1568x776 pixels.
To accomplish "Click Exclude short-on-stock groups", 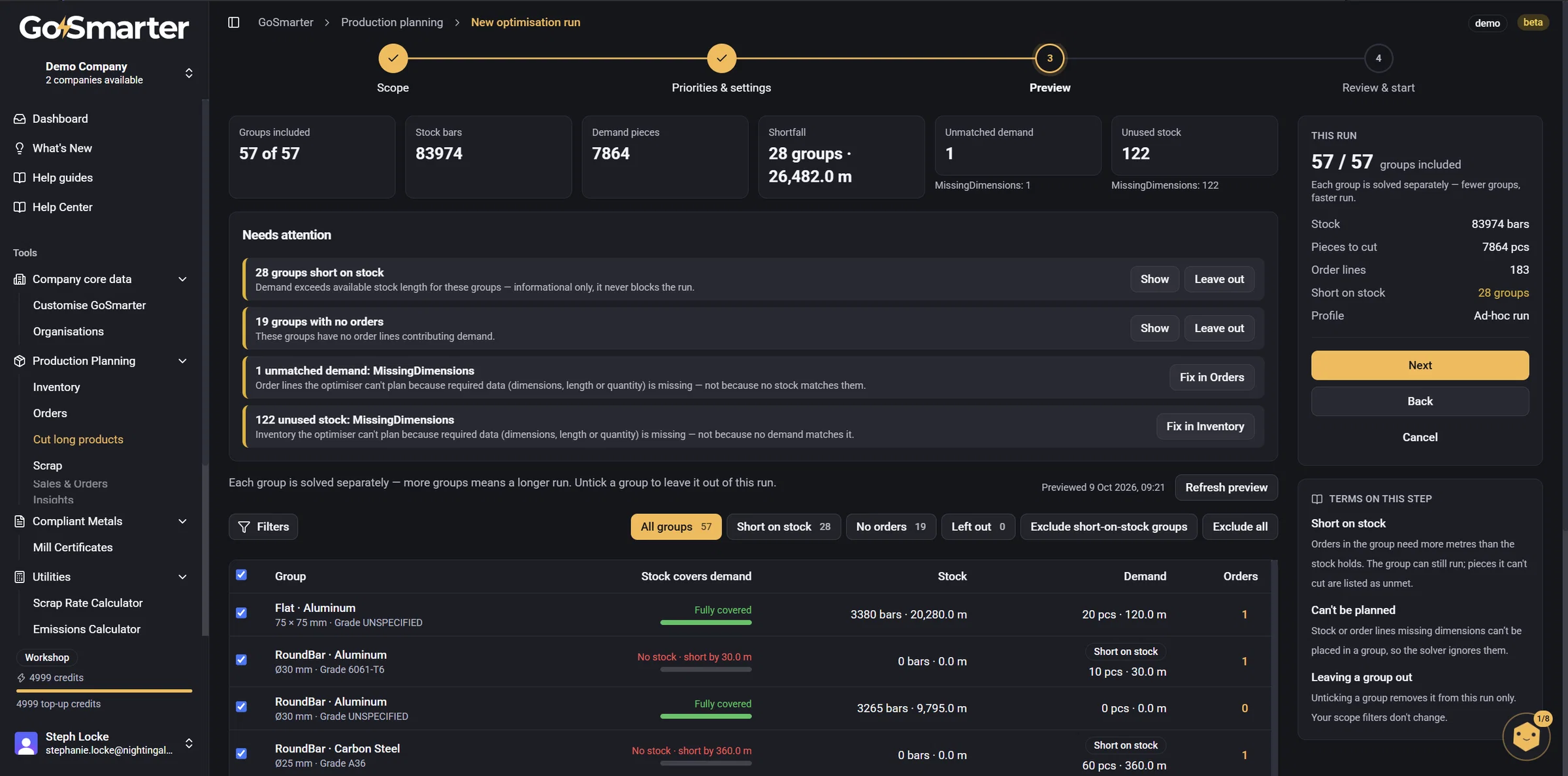I will pos(1108,527).
